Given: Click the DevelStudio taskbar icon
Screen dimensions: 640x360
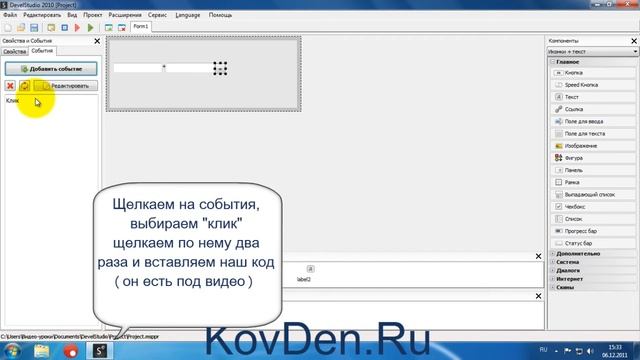Looking at the screenshot, I should click(x=100, y=351).
